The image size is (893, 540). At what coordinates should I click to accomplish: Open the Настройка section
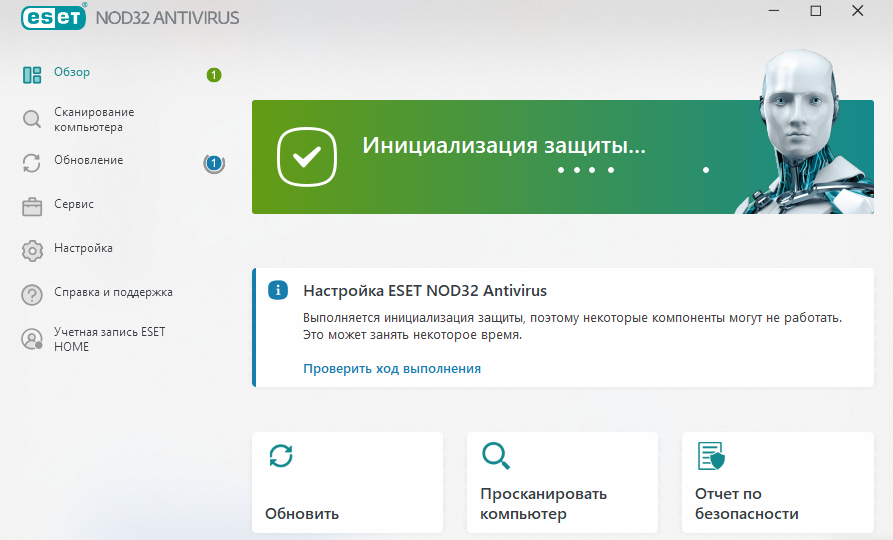(83, 248)
